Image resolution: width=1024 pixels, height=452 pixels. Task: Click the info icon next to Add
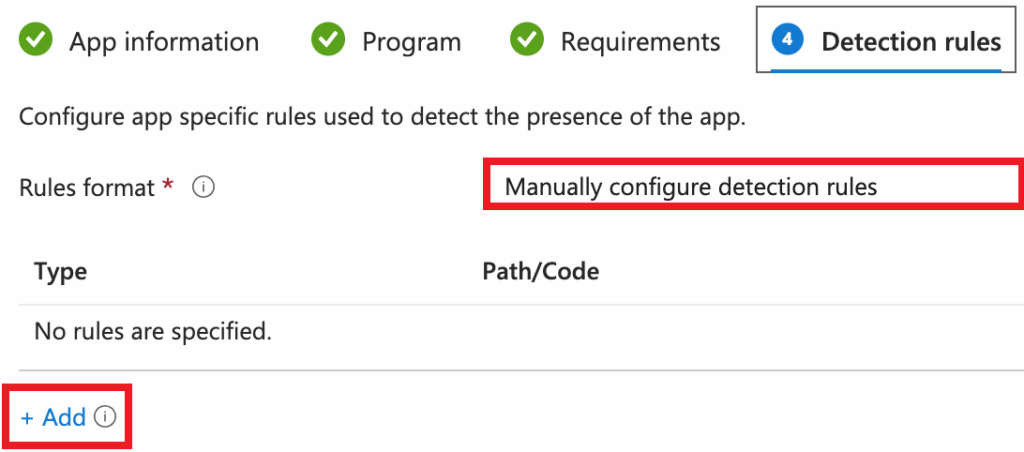coord(105,417)
